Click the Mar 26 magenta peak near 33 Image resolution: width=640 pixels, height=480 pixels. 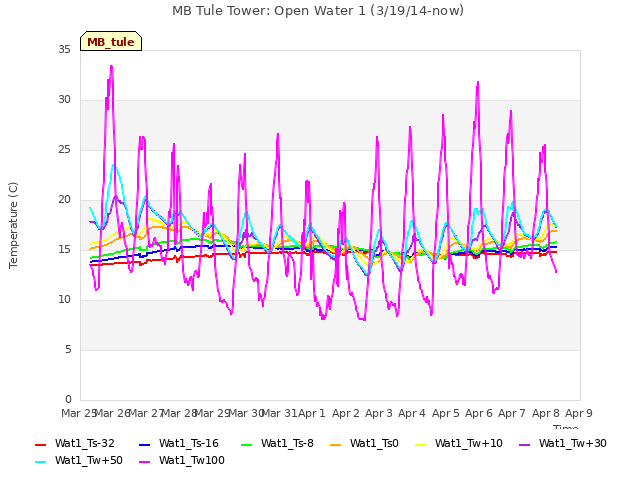111,67
